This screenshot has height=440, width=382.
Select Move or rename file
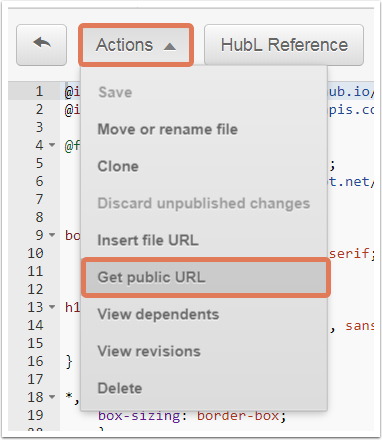coord(168,129)
